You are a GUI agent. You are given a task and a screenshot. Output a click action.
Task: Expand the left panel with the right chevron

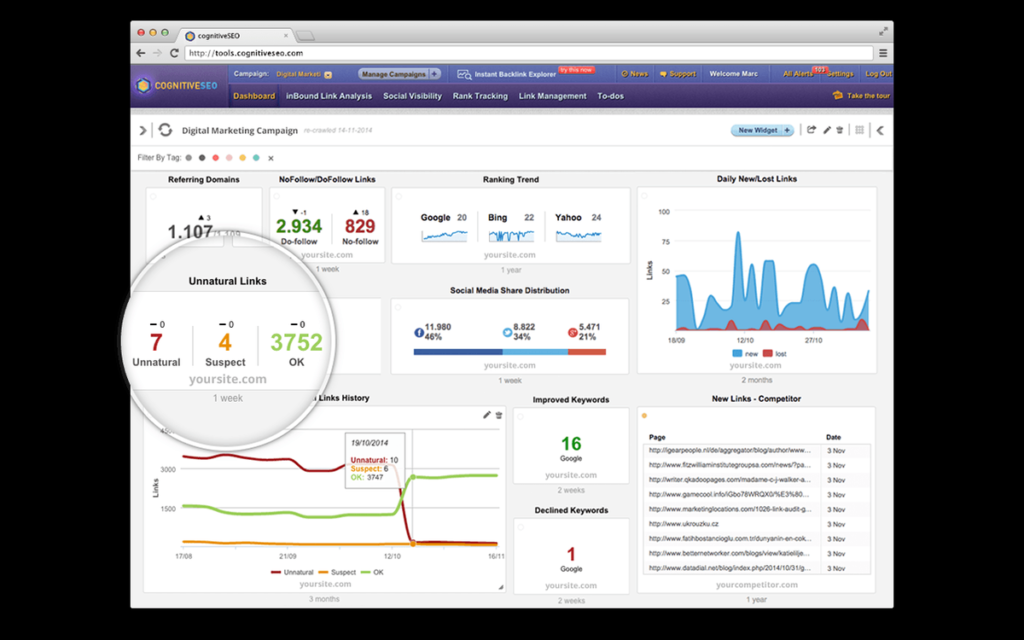coord(142,131)
